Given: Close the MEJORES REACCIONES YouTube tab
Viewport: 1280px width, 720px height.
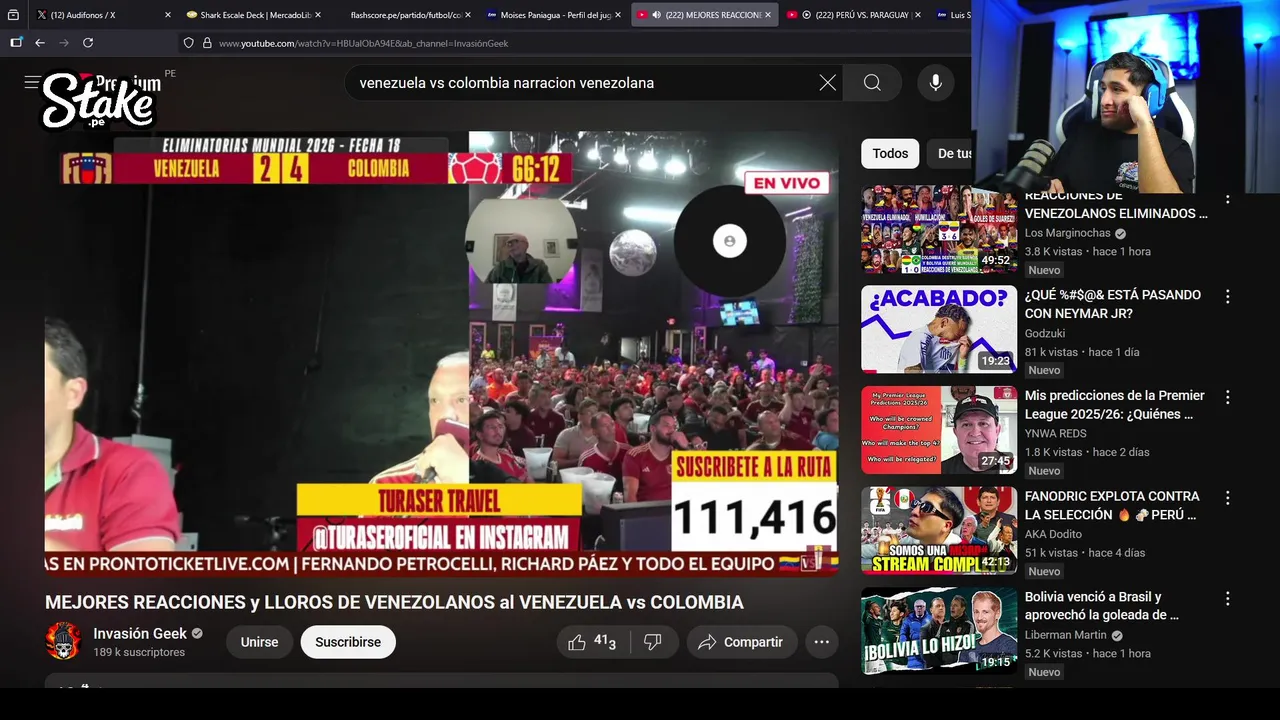Looking at the screenshot, I should (x=768, y=15).
